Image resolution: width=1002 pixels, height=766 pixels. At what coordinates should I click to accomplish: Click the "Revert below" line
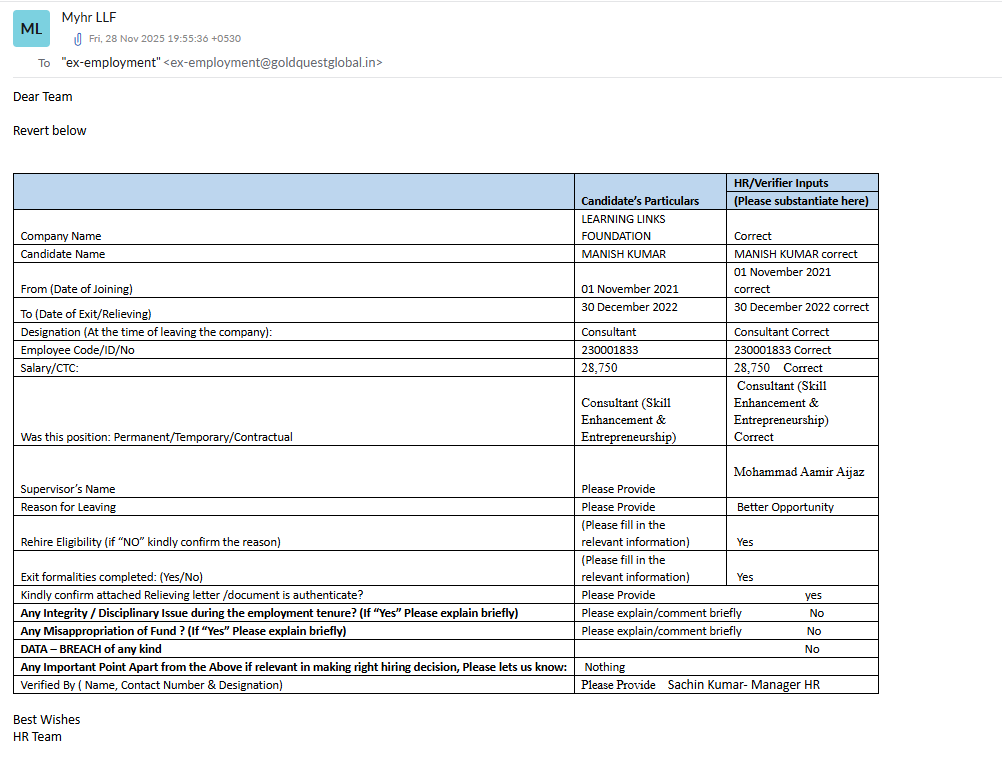[x=50, y=131]
